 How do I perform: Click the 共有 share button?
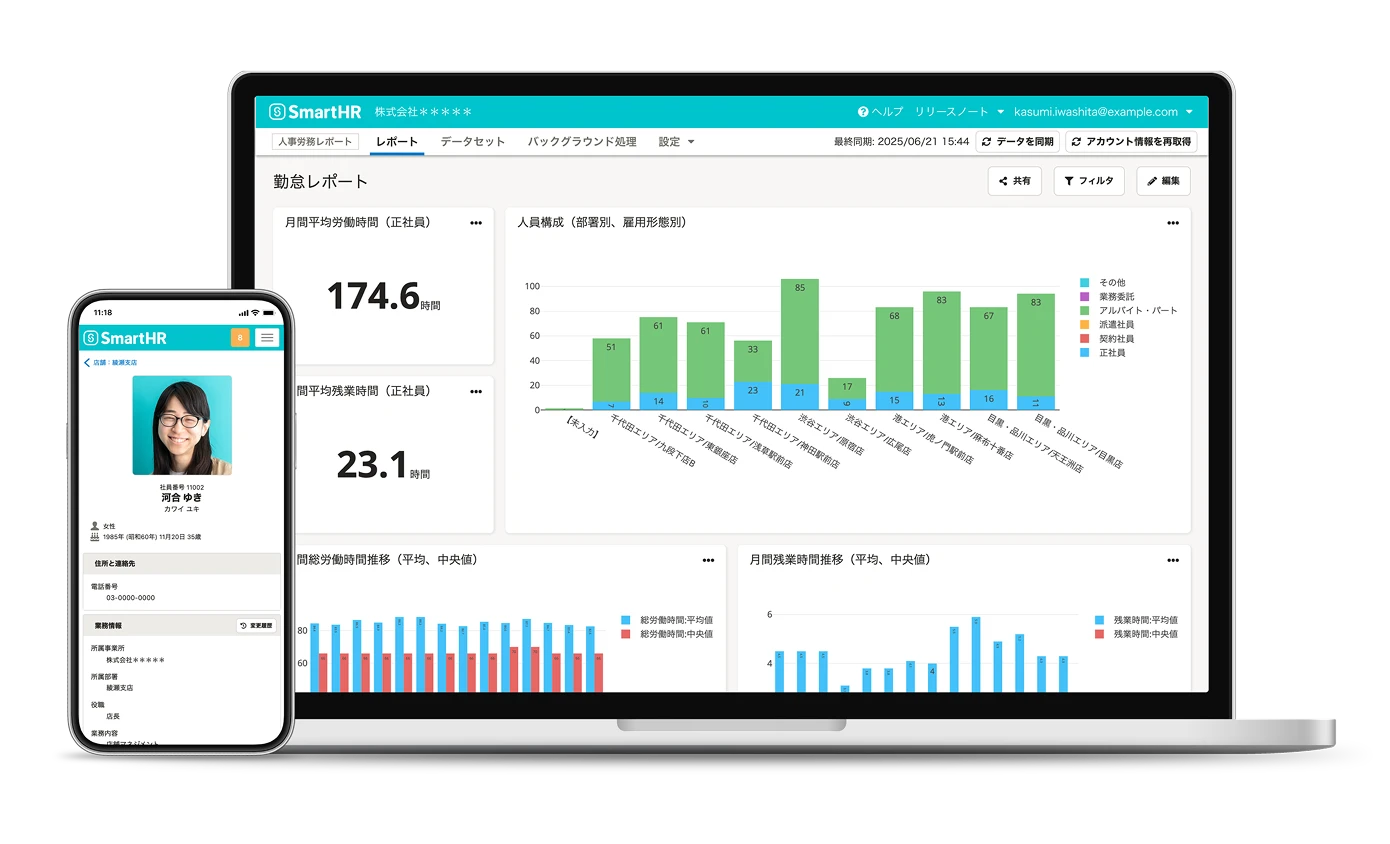[1015, 181]
